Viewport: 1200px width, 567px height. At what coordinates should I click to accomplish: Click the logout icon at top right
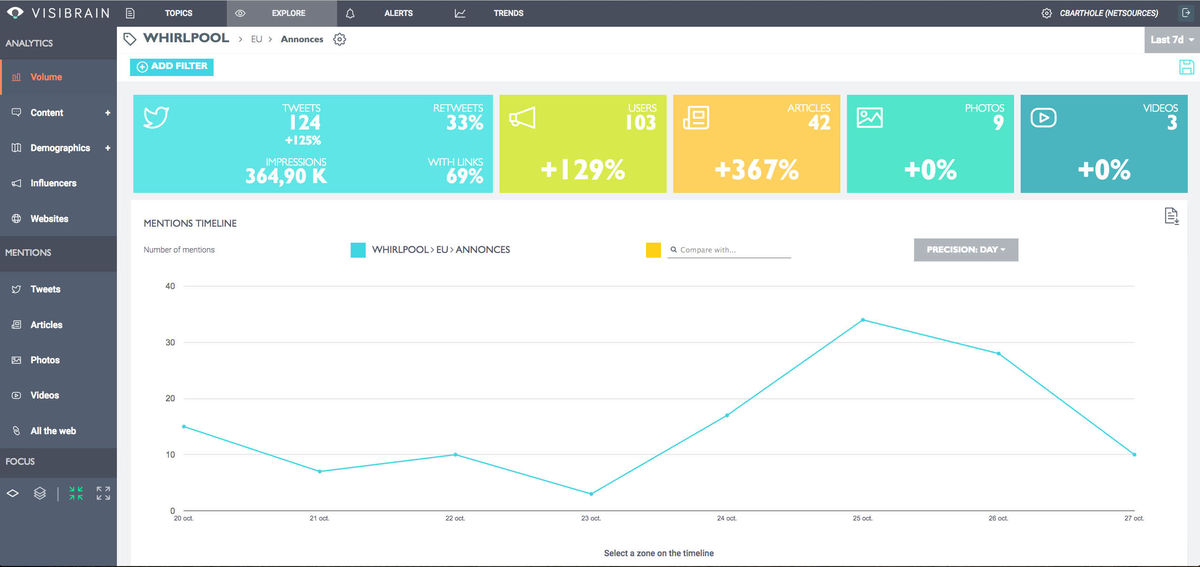click(1185, 13)
